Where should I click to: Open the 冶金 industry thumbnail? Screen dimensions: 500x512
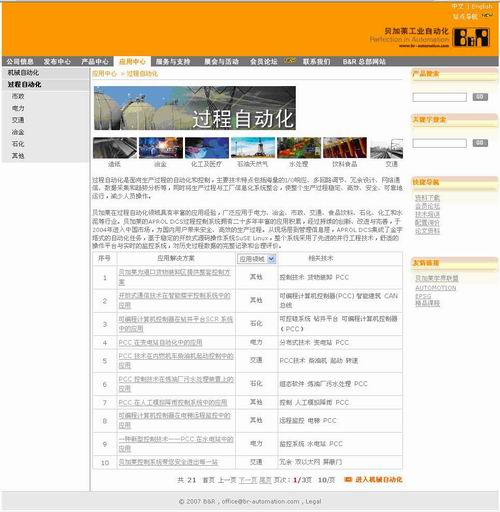point(161,148)
